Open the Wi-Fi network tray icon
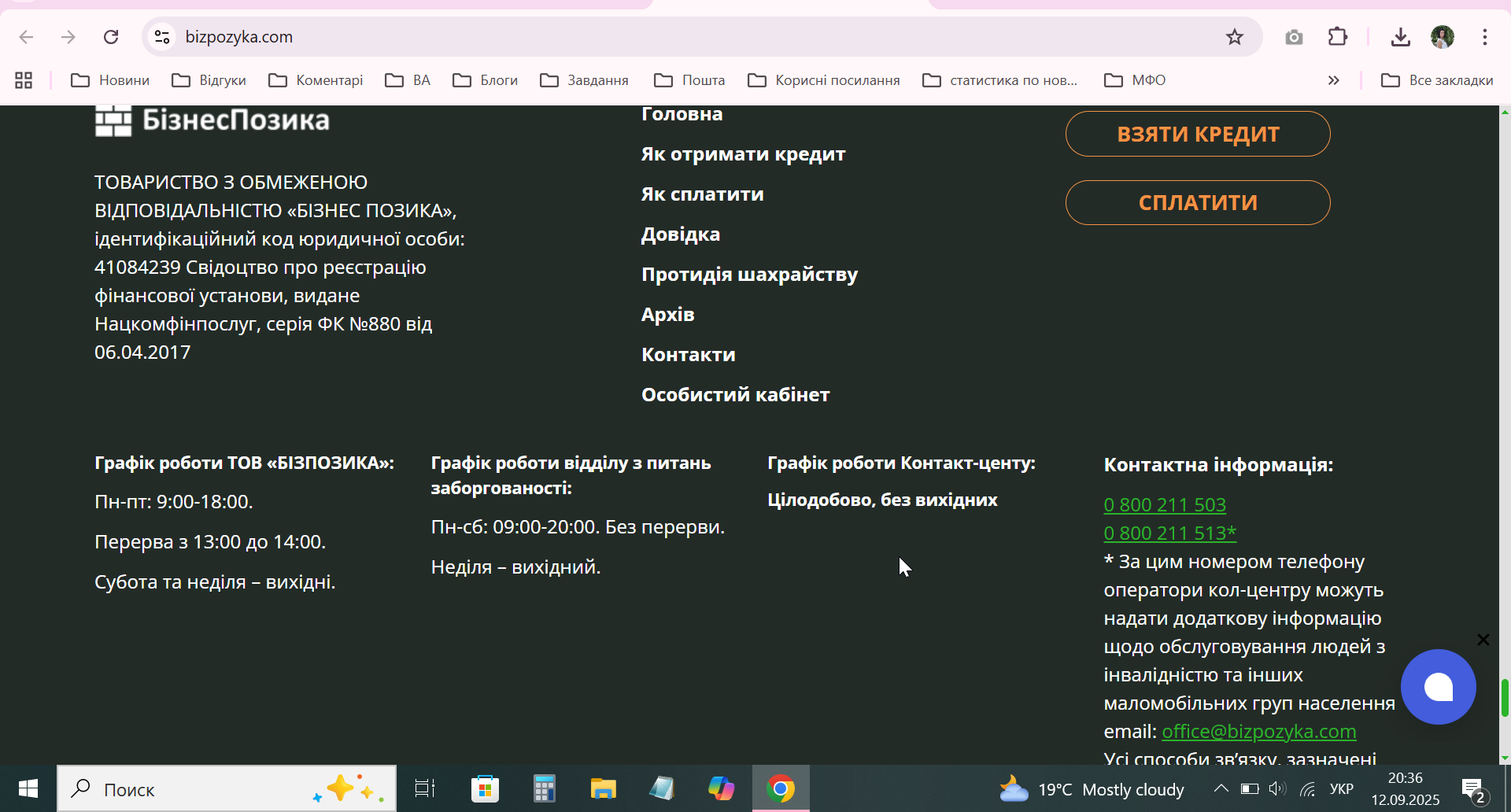 (x=1308, y=788)
